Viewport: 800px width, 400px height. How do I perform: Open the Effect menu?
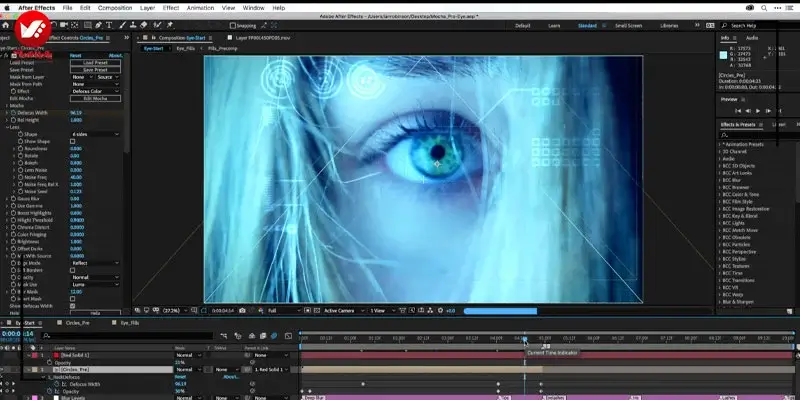[x=171, y=8]
